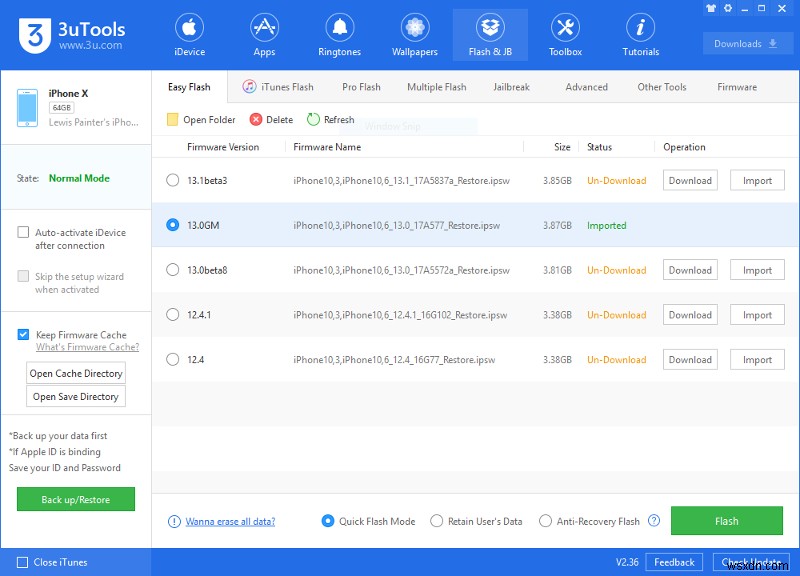Open the Apps section

[x=264, y=35]
